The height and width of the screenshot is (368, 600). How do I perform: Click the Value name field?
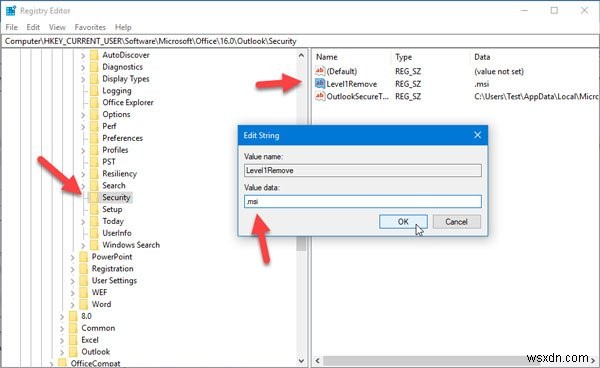(363, 170)
